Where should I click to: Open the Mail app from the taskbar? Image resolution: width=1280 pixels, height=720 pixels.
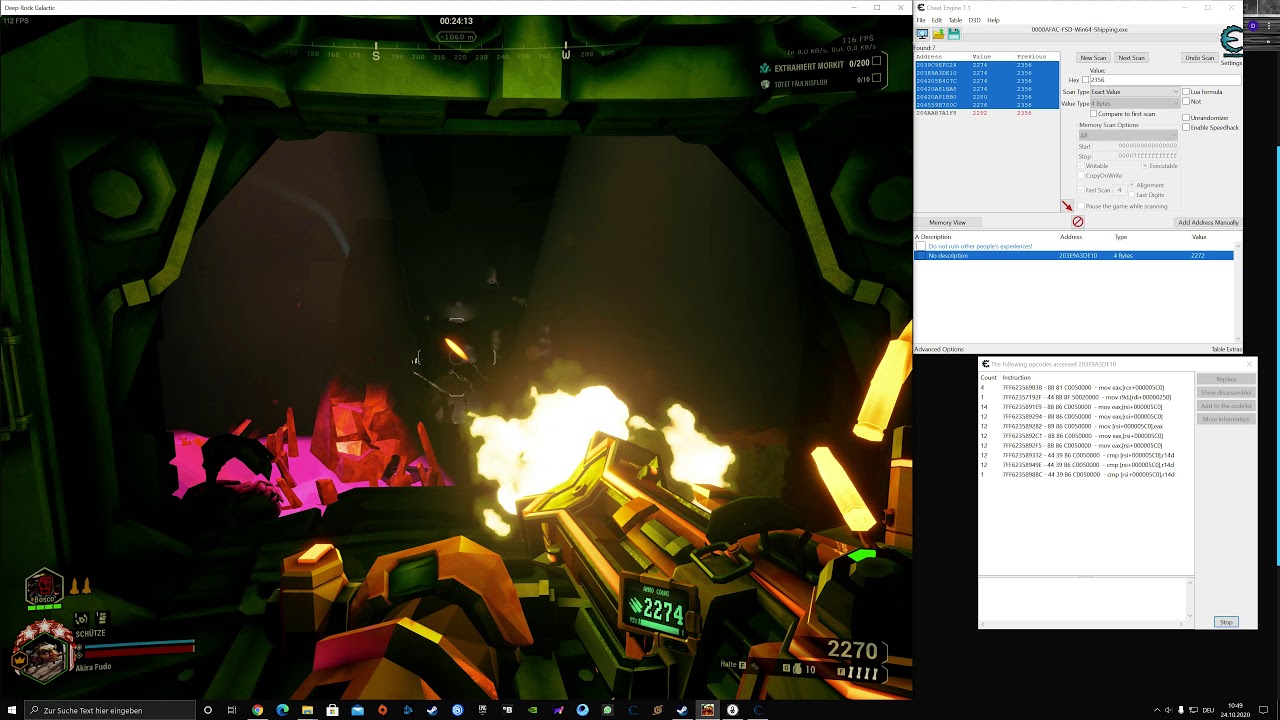point(357,710)
